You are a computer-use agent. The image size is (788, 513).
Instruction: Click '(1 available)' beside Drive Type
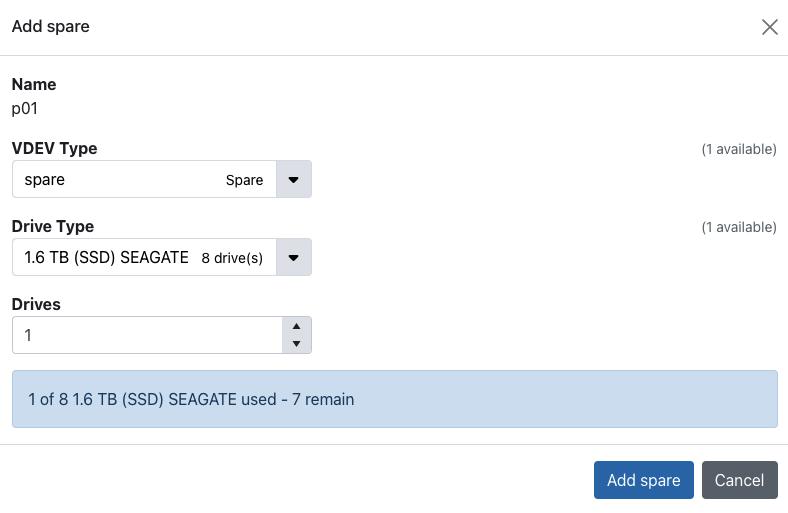tap(738, 227)
